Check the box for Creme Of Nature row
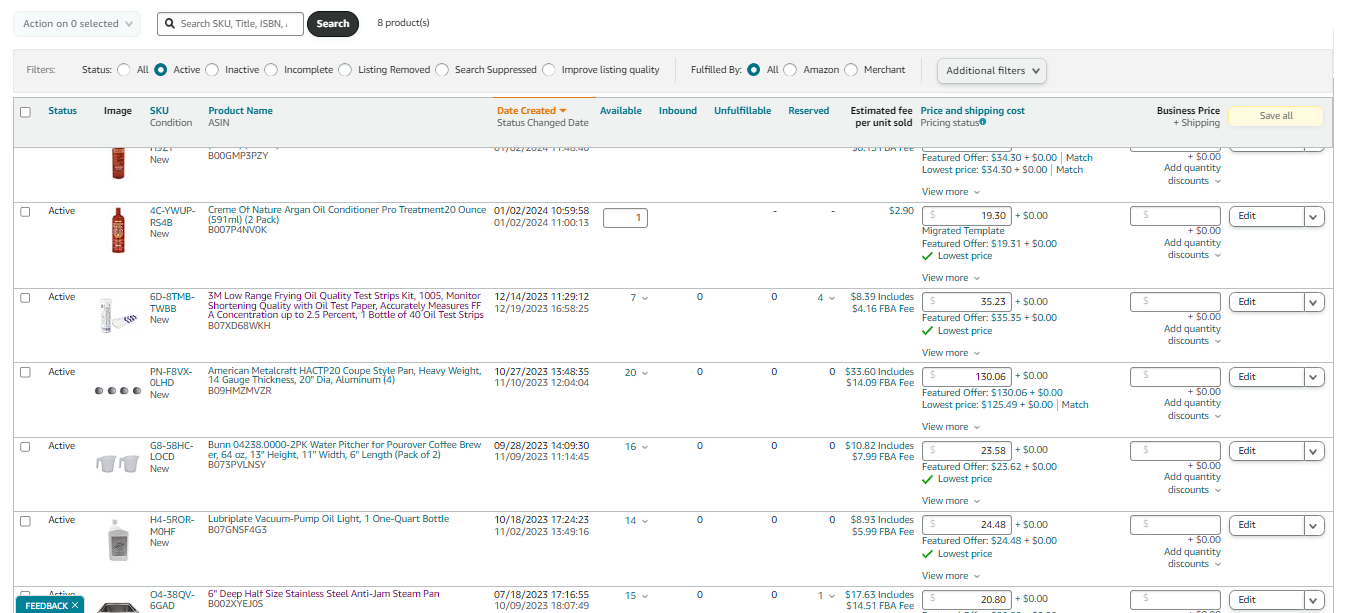Viewport: 1345px width, 613px height. tap(26, 211)
